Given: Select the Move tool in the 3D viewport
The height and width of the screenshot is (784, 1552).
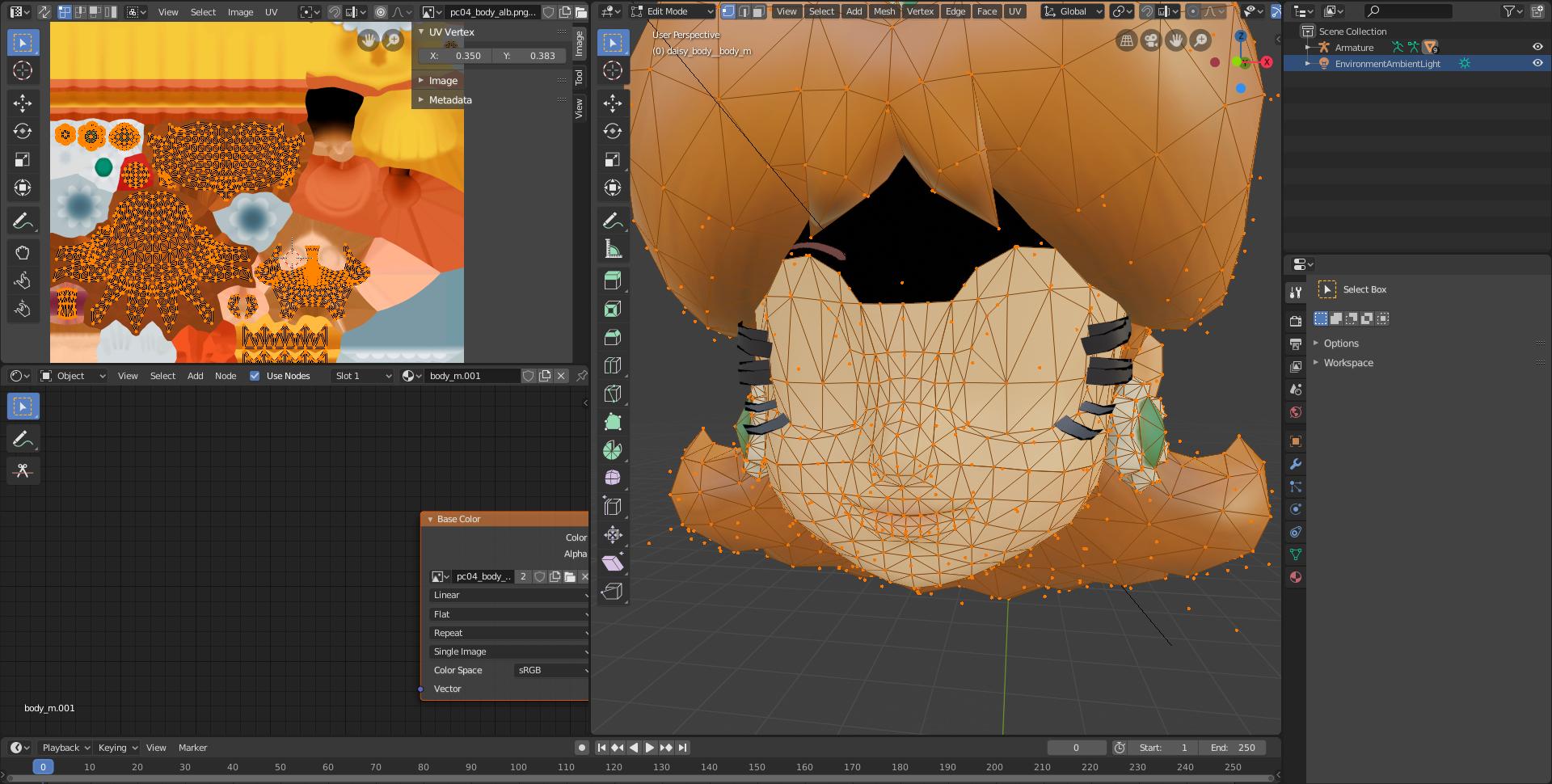Looking at the screenshot, I should tap(613, 103).
